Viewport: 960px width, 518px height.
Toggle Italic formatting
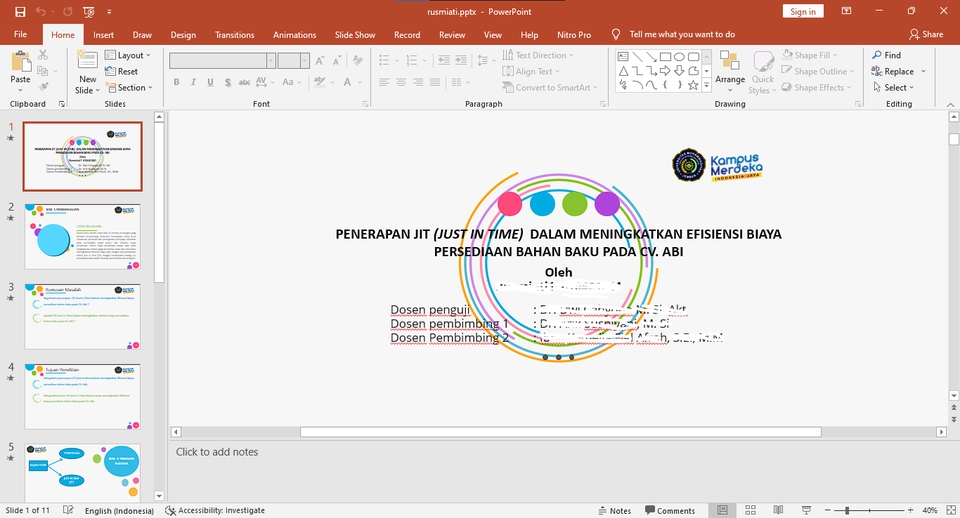[x=193, y=82]
